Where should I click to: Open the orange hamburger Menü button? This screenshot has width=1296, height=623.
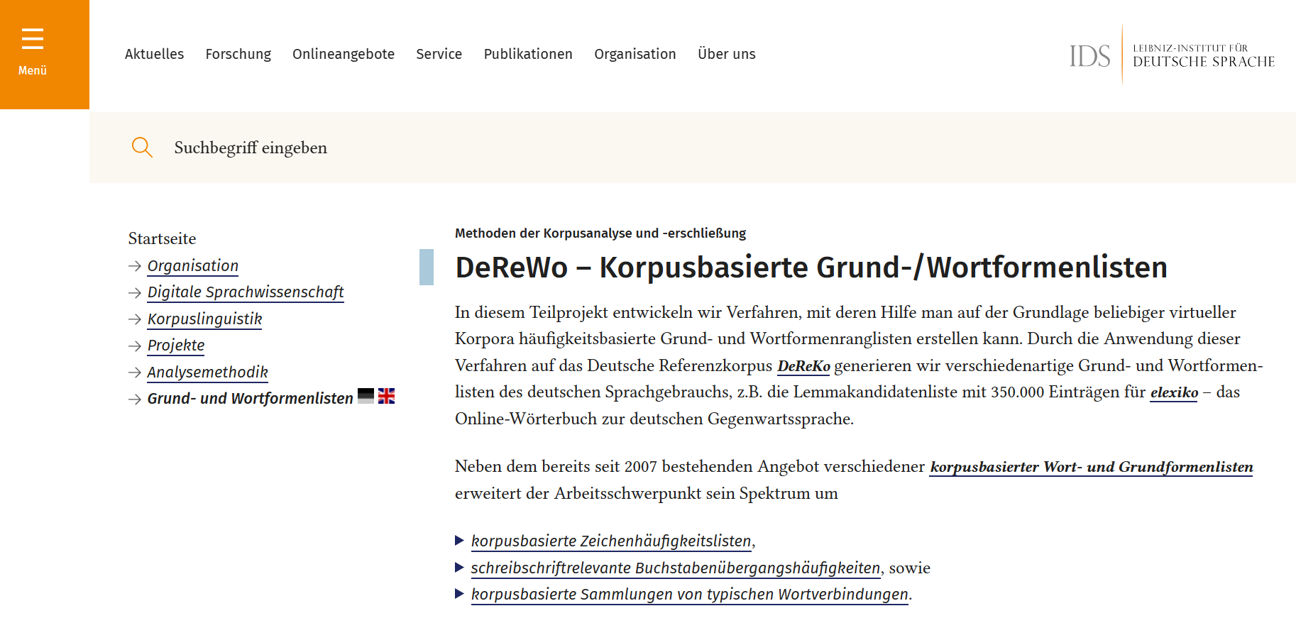[x=33, y=52]
